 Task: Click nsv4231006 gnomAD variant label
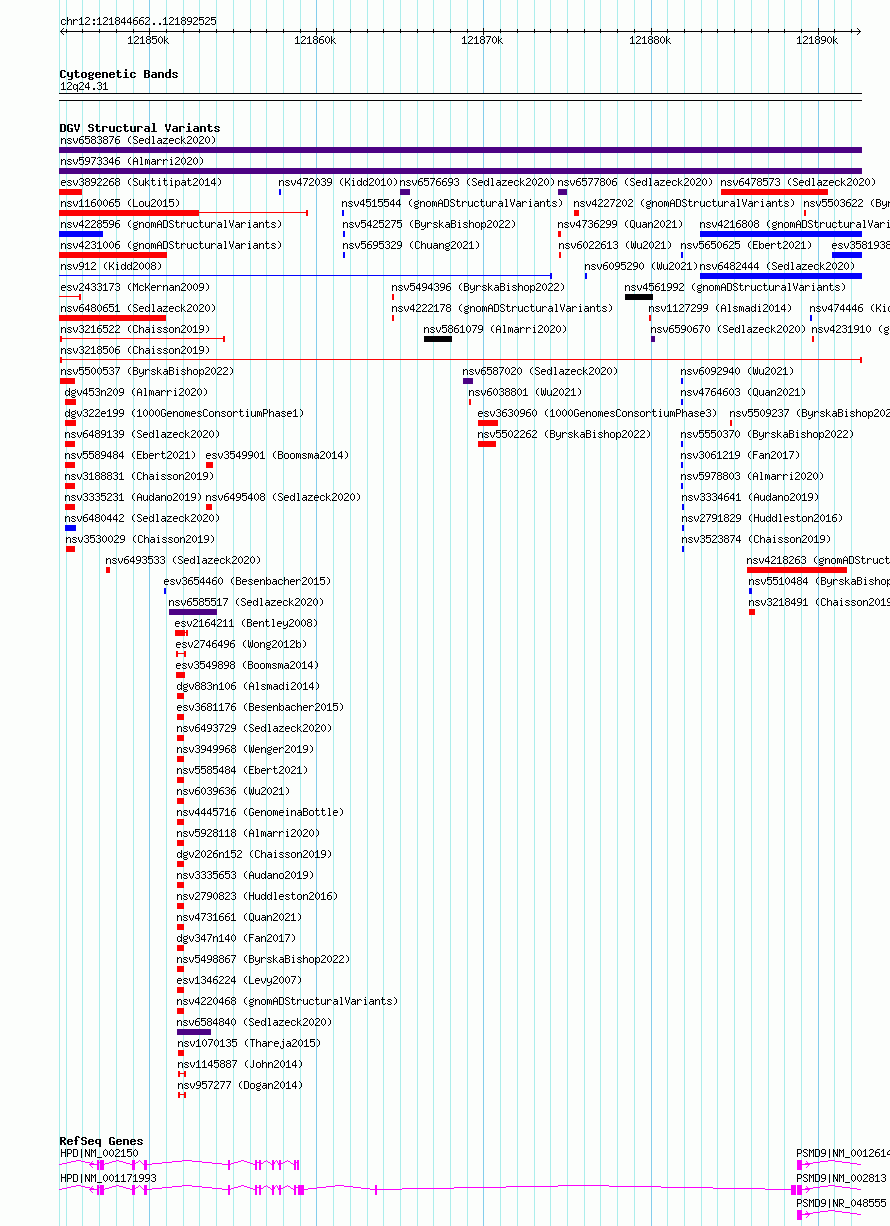[171, 245]
